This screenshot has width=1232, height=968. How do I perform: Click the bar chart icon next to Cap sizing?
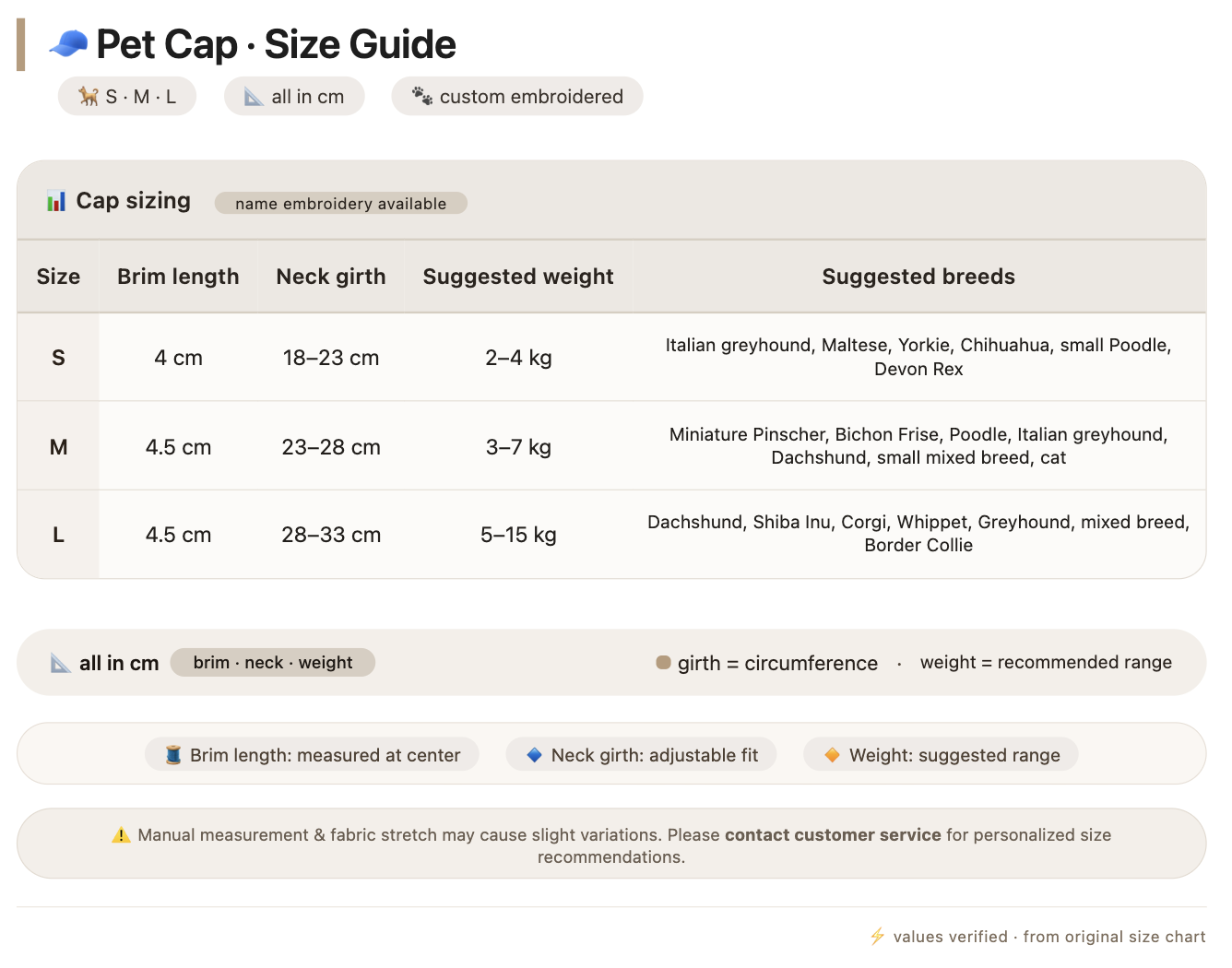pyautogui.click(x=56, y=201)
